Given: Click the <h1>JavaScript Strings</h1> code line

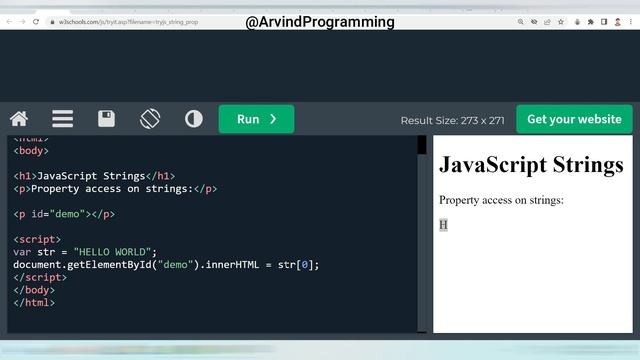Looking at the screenshot, I should pyautogui.click(x=94, y=176).
